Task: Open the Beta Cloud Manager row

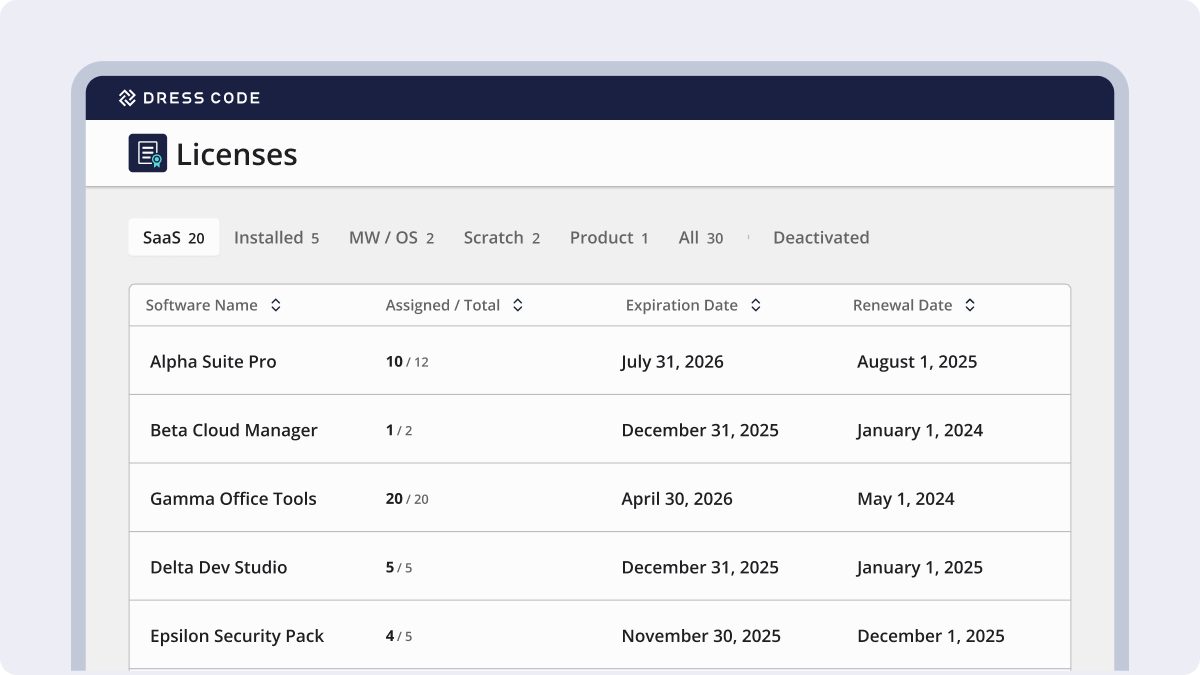Action: click(233, 431)
